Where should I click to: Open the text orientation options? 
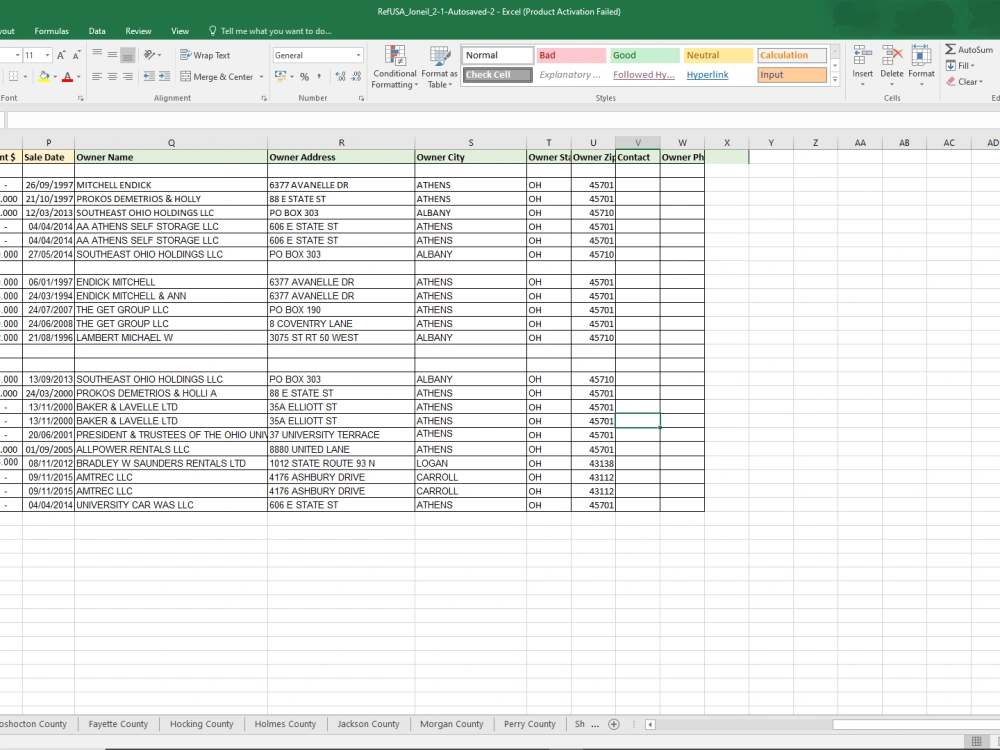pyautogui.click(x=152, y=55)
